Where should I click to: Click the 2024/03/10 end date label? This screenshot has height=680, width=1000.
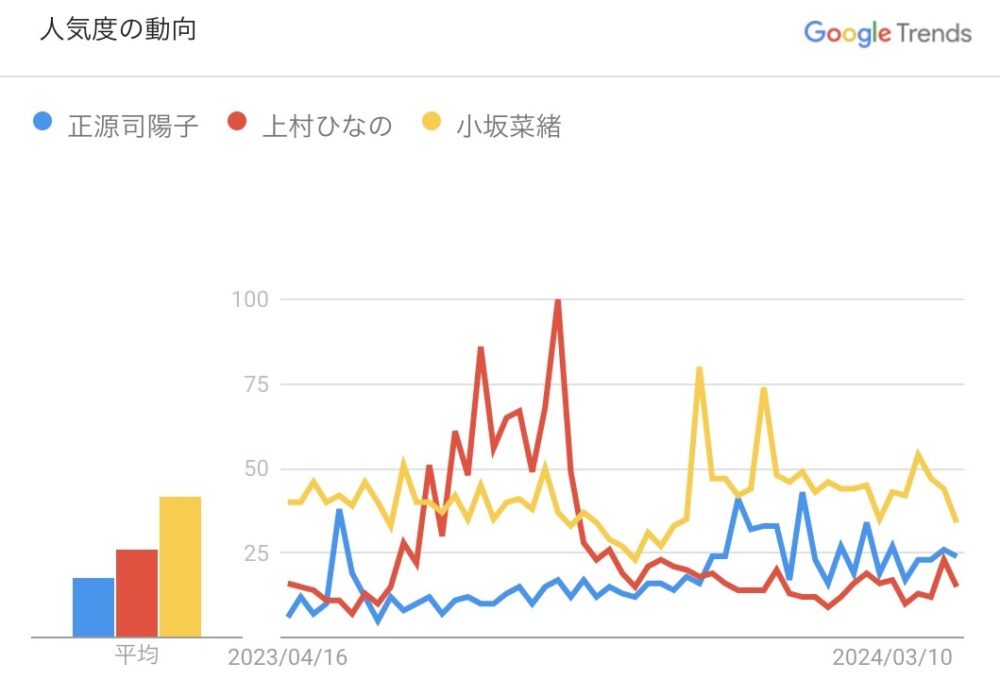(x=892, y=658)
